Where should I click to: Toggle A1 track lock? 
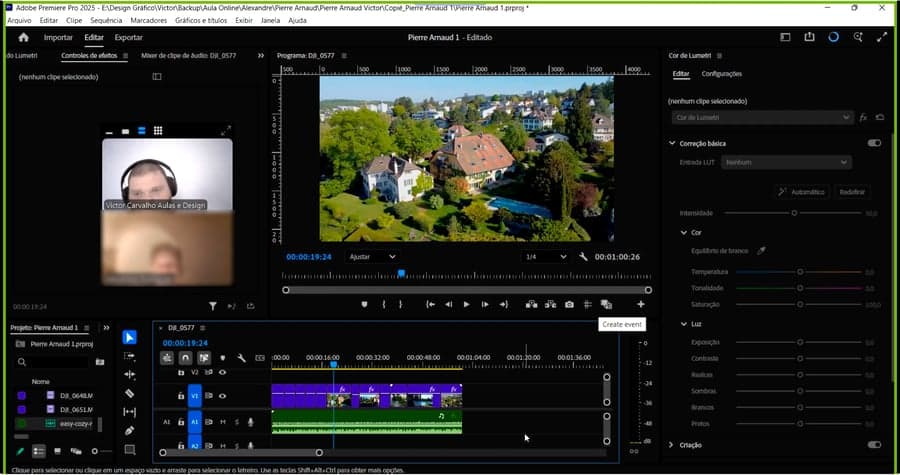click(181, 422)
